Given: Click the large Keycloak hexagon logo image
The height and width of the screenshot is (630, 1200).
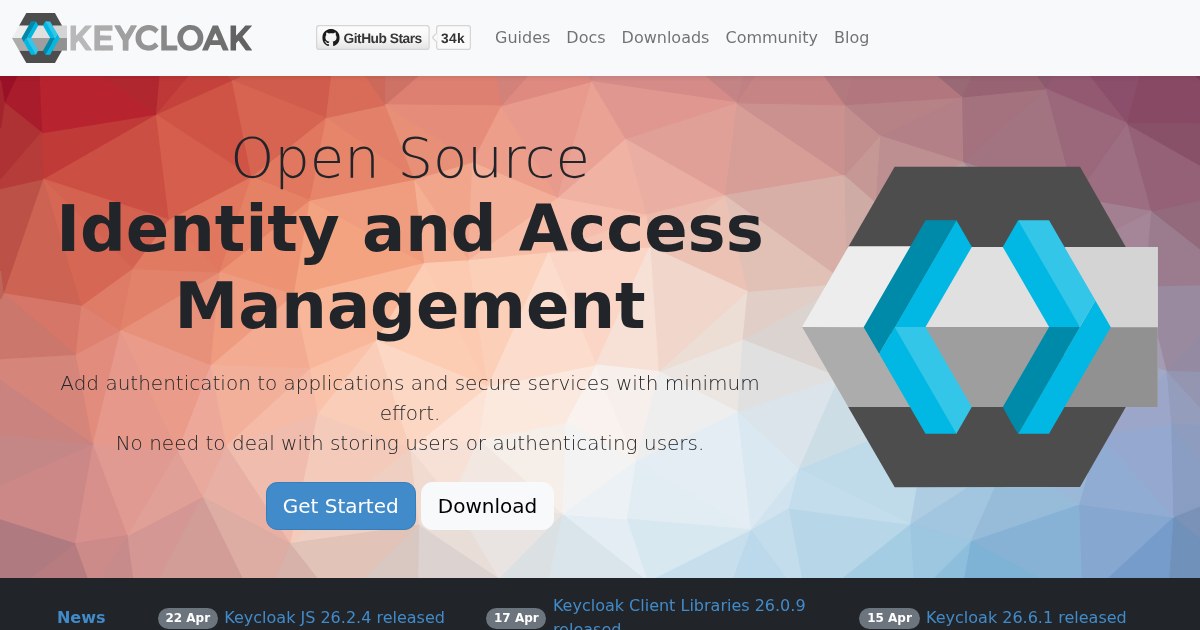Looking at the screenshot, I should point(980,327).
